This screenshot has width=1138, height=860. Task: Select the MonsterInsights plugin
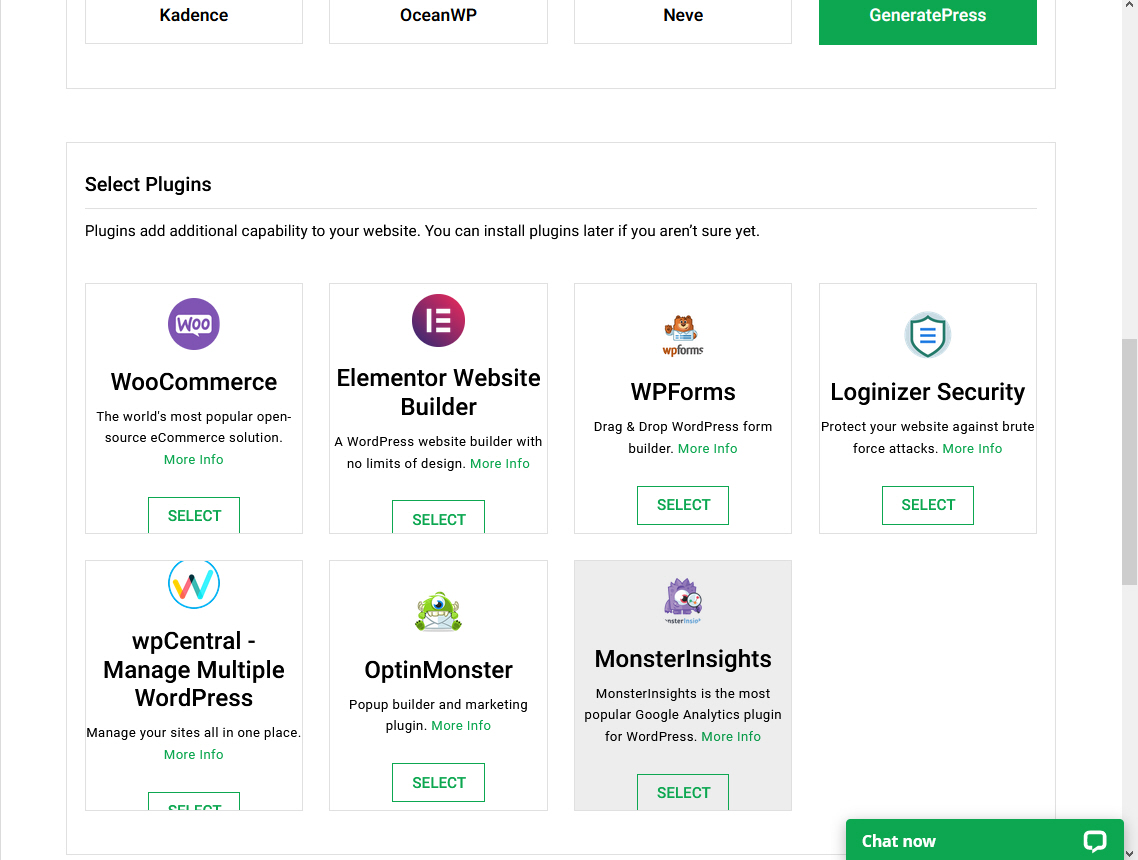[683, 792]
